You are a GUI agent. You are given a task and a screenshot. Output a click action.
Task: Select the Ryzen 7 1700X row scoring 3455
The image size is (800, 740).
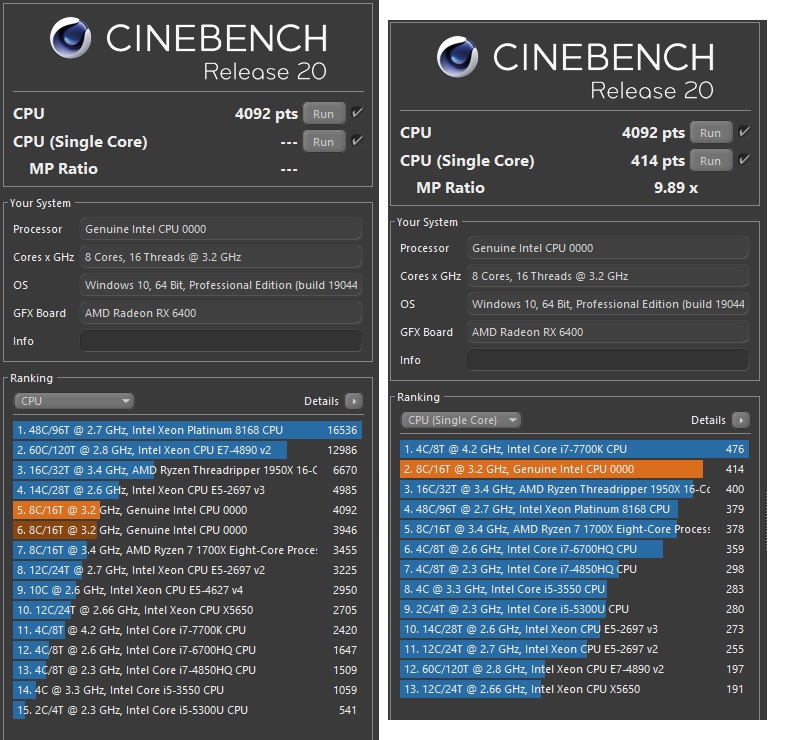tap(187, 550)
